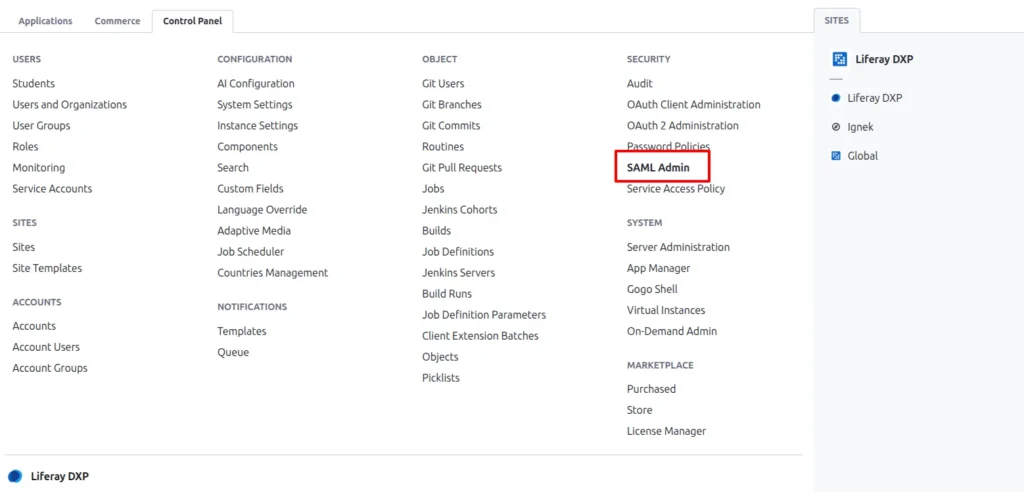Open the Commerce tab
This screenshot has width=1024, height=492.
coord(117,21)
